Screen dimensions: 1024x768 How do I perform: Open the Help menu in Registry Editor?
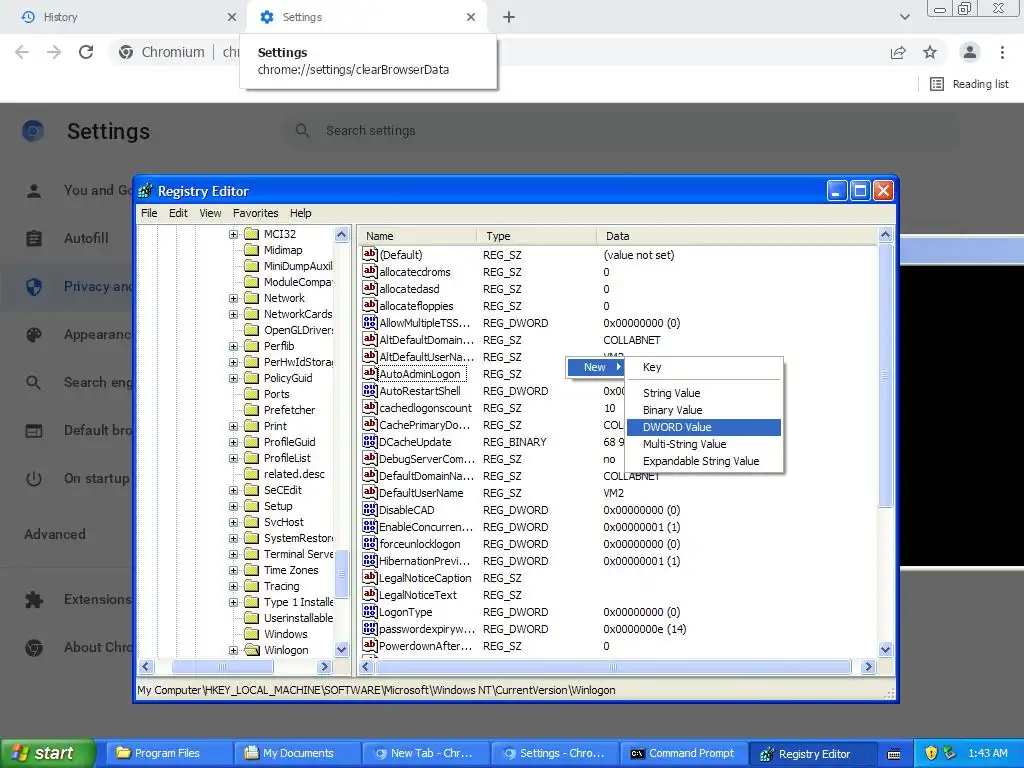(x=300, y=213)
